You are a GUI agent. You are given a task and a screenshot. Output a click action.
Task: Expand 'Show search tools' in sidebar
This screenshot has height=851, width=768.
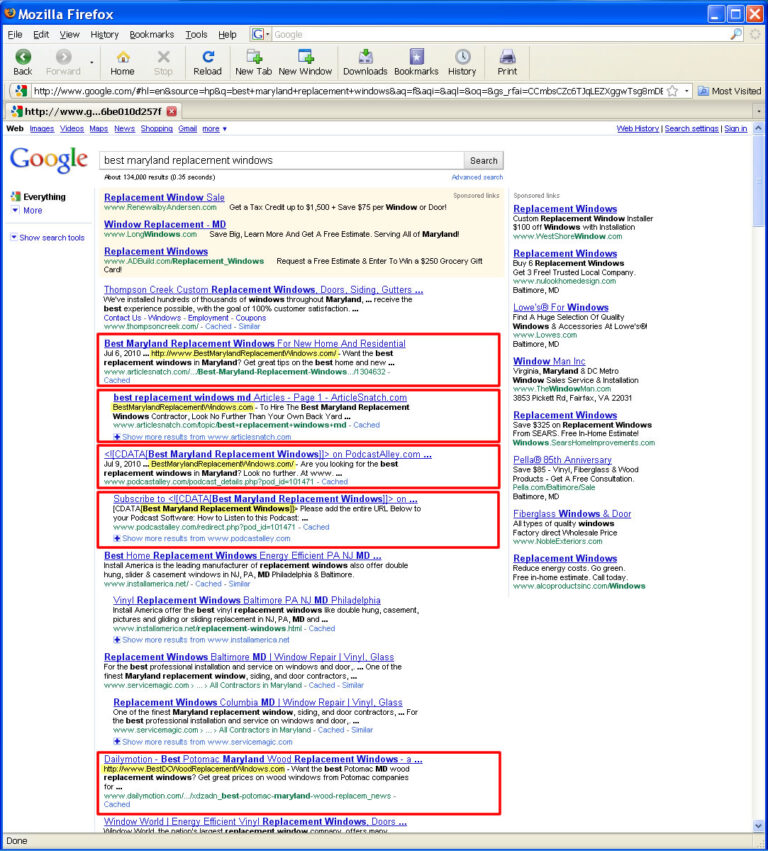(x=48, y=238)
